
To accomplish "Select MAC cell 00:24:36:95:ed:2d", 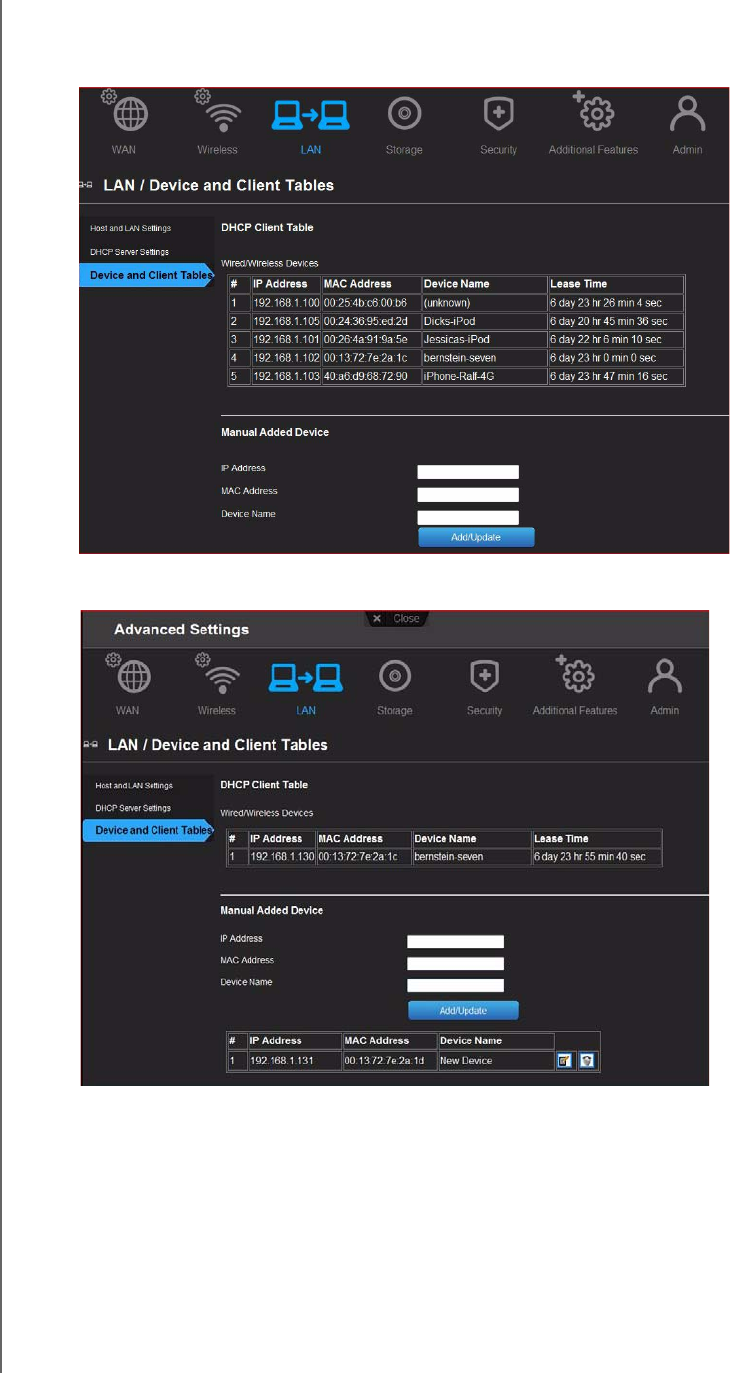I will (x=370, y=321).
